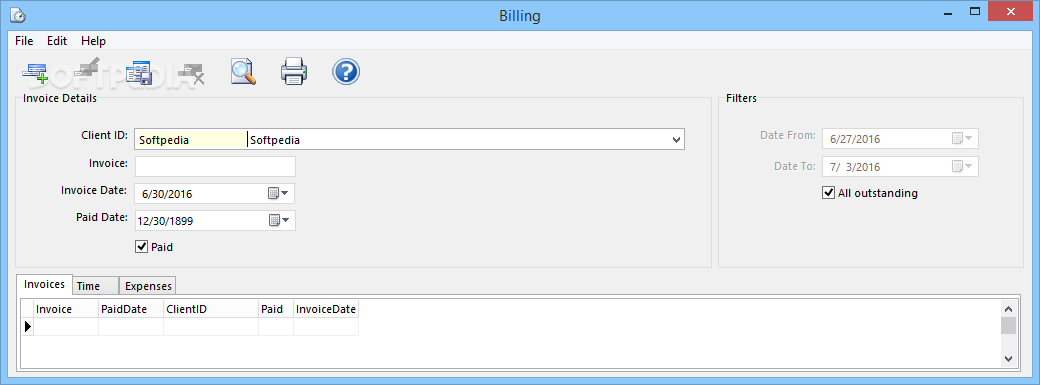
Task: Expand the Client ID combo box
Action: pyautogui.click(x=677, y=140)
